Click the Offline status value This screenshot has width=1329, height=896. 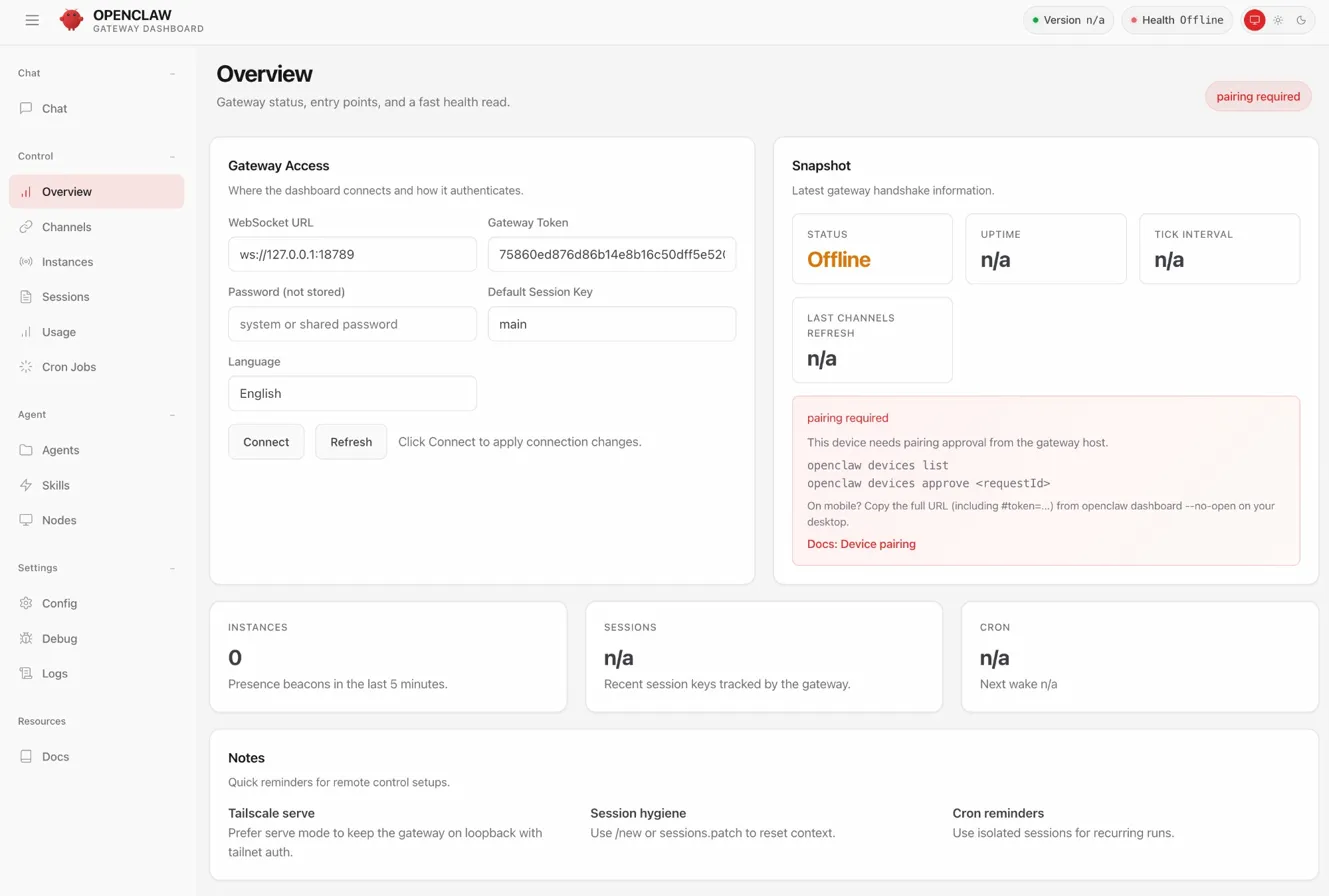click(839, 260)
